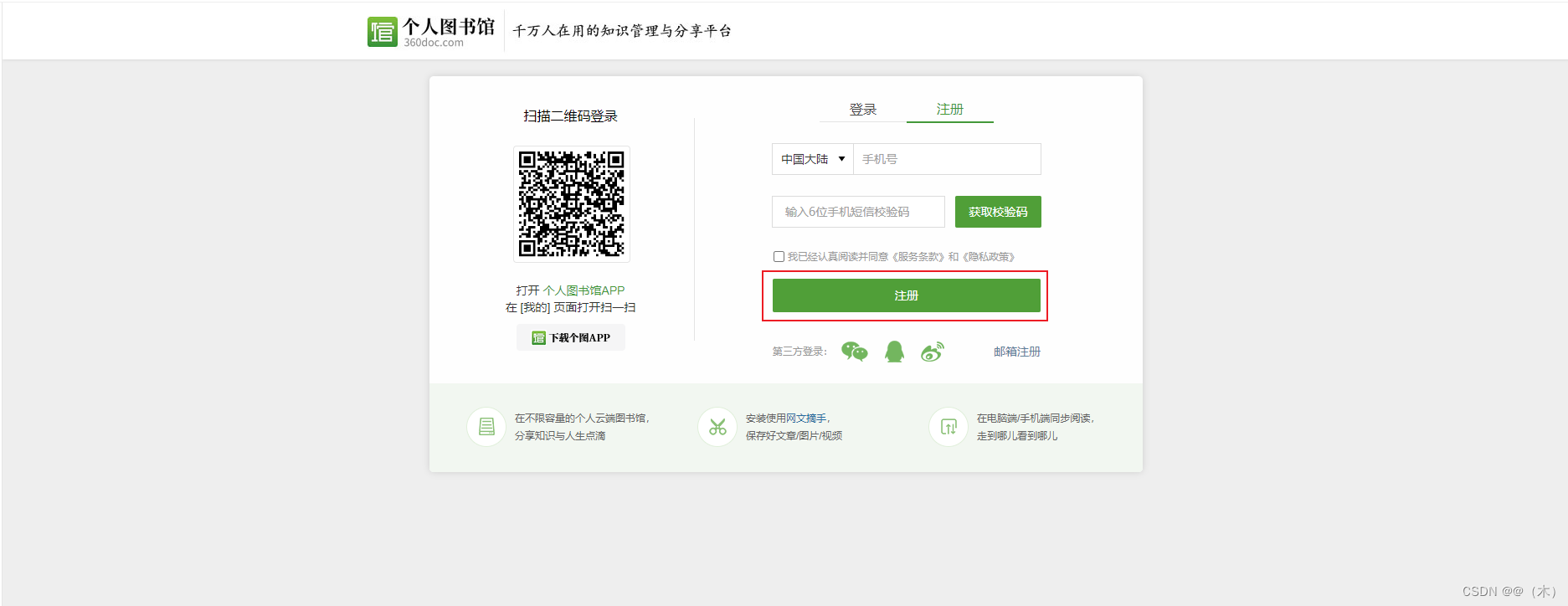Click 下载个图APP download button
The image size is (1568, 606).
pyautogui.click(x=571, y=338)
